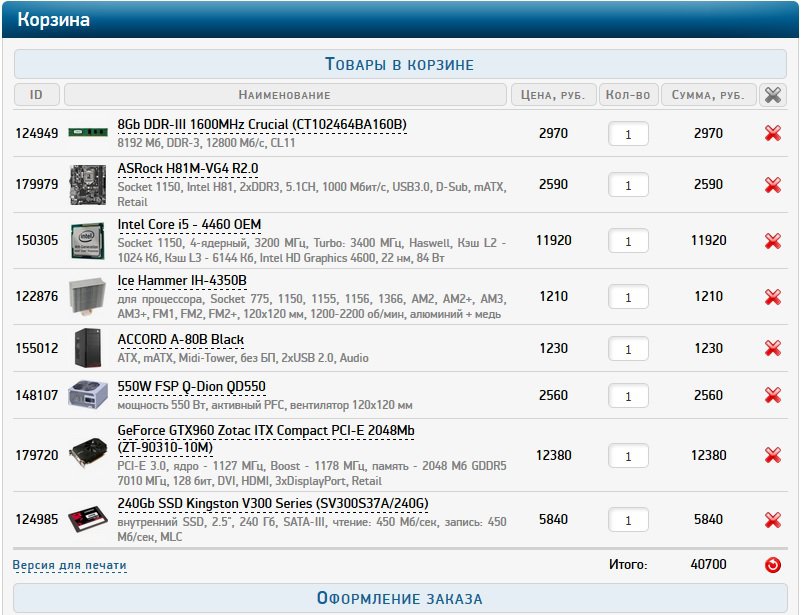Open the Kingston SSD thumbnail

[x=88, y=519]
